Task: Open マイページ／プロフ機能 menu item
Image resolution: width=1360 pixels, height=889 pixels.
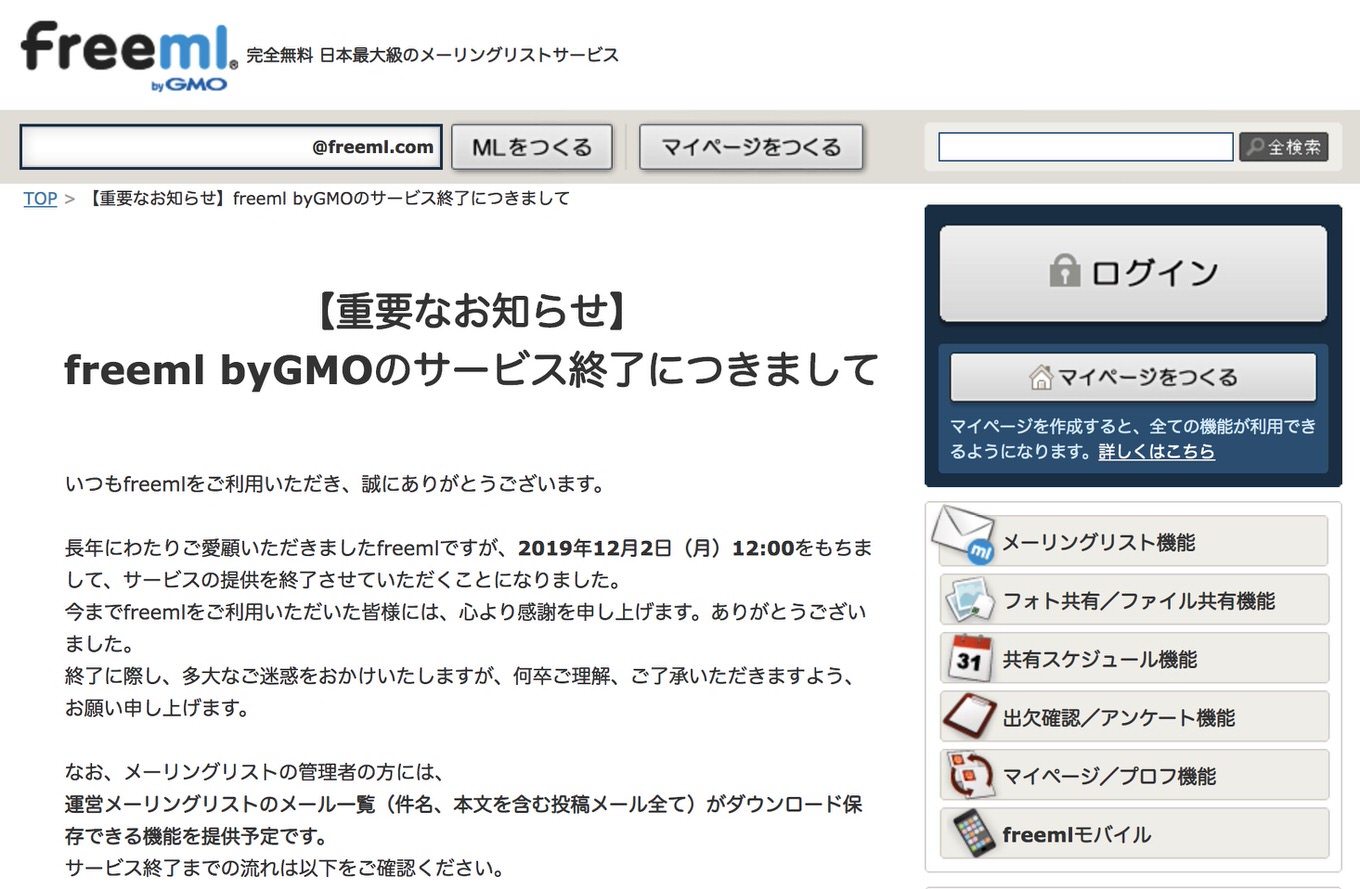Action: tap(1133, 775)
